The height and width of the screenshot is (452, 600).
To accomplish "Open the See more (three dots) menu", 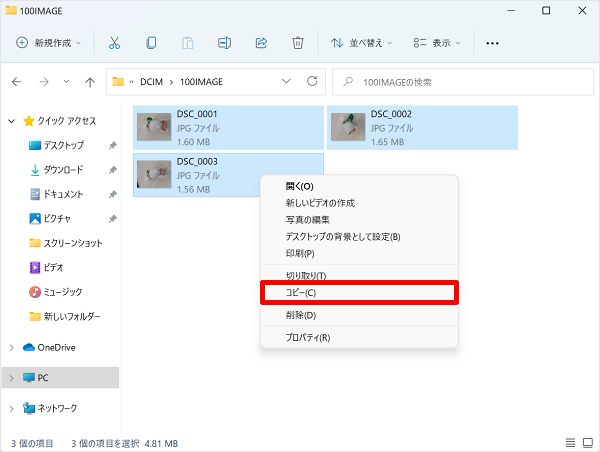I will point(492,43).
